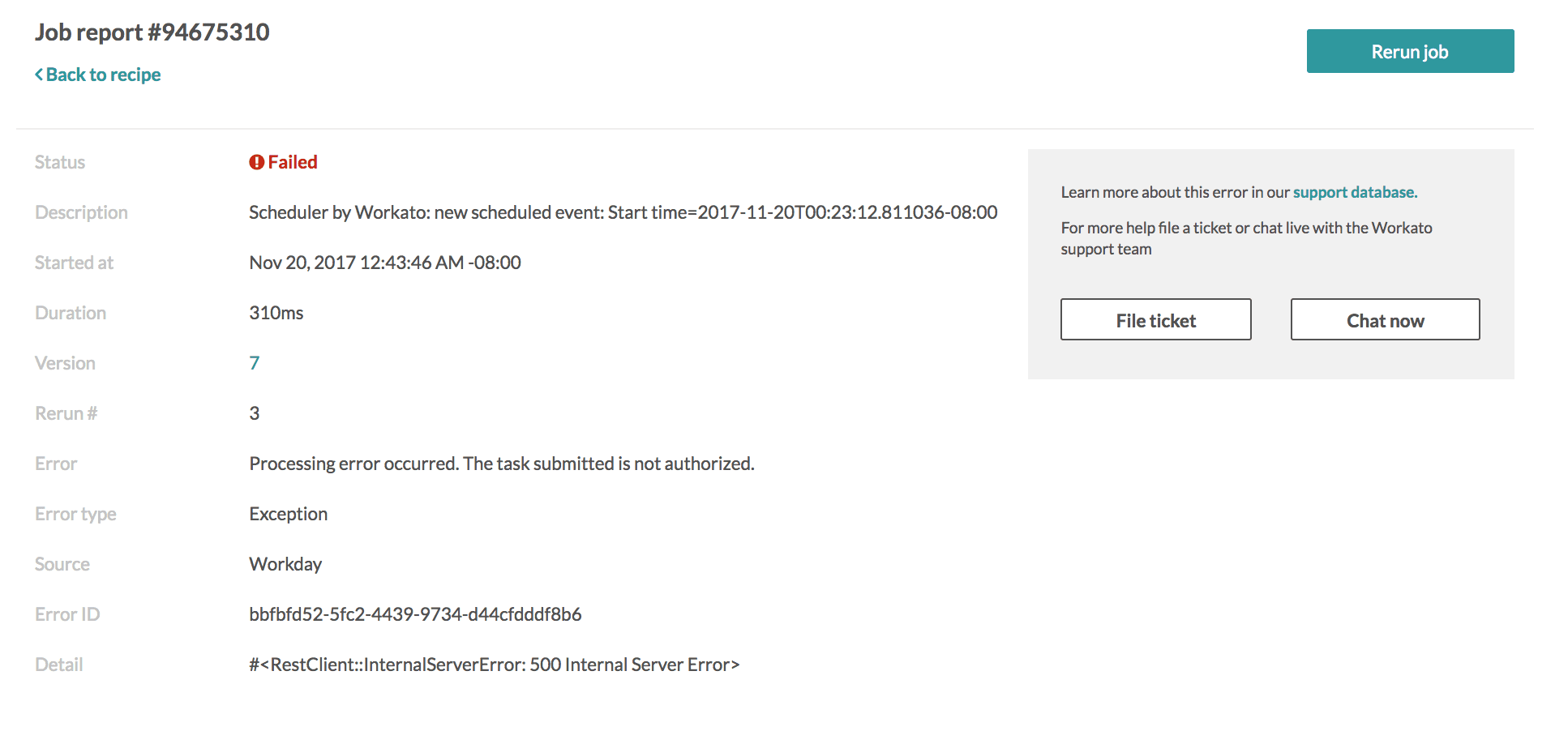This screenshot has height=731, width=1568.
Task: Click the Started at timestamp value
Action: tap(384, 263)
